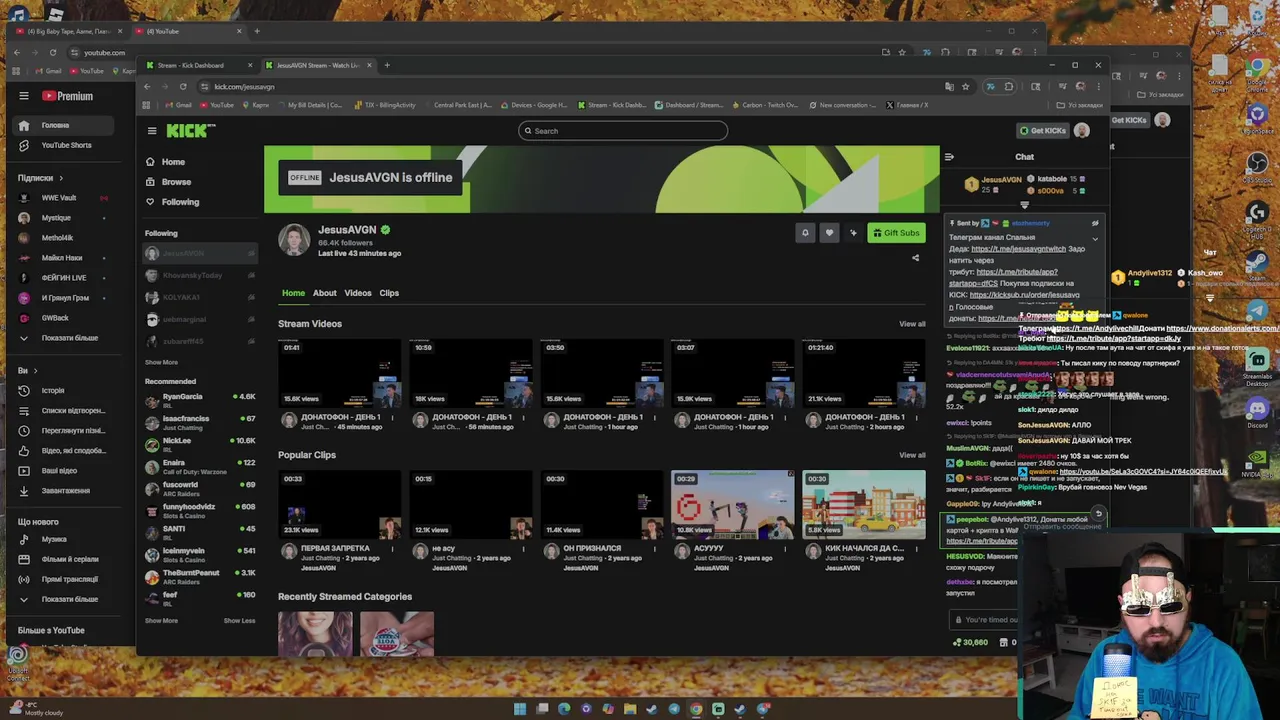Open RyanGarcia recommended channel
This screenshot has width=1280, height=720.
200,401
